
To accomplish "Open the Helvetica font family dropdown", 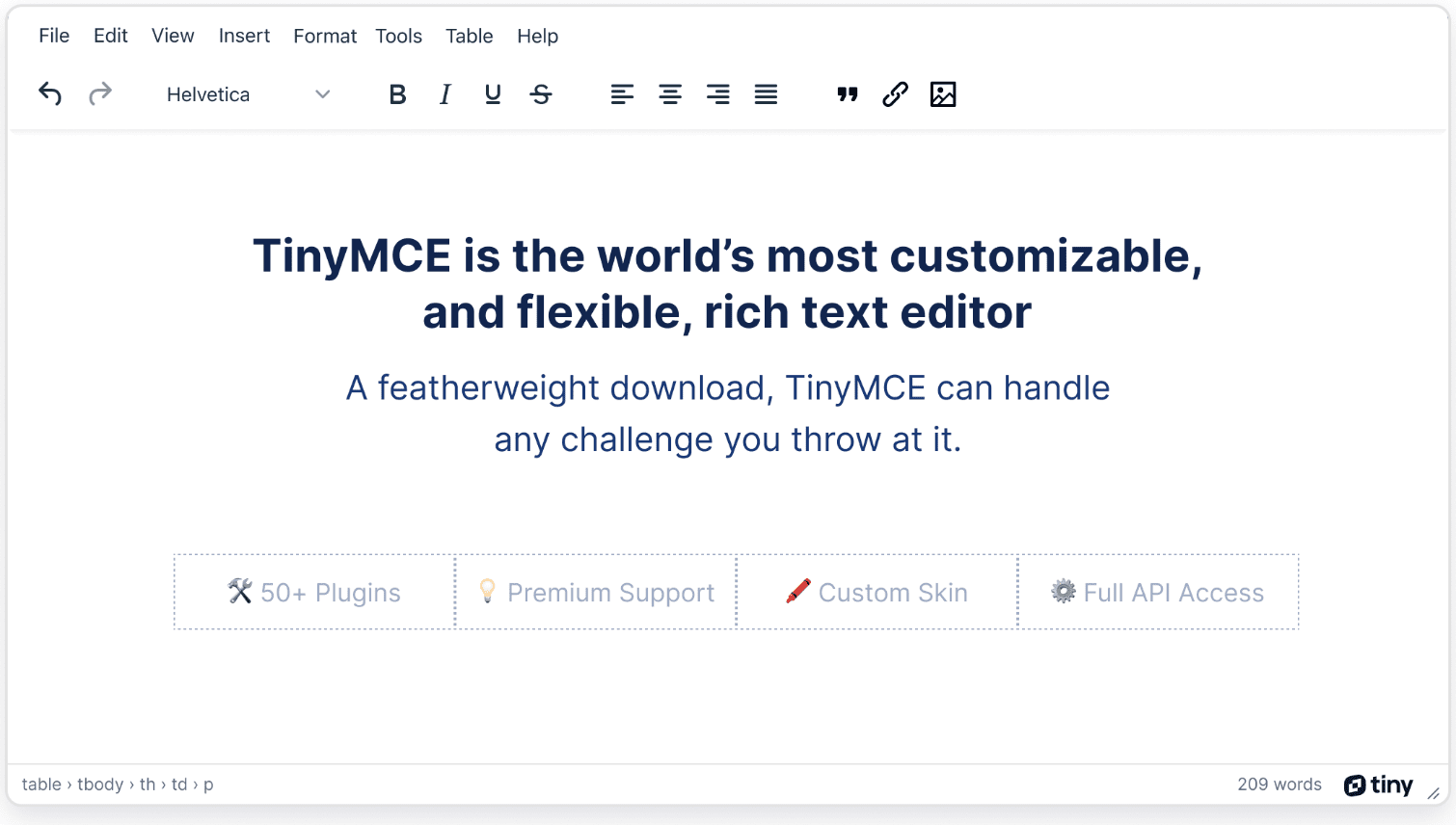I will [248, 93].
